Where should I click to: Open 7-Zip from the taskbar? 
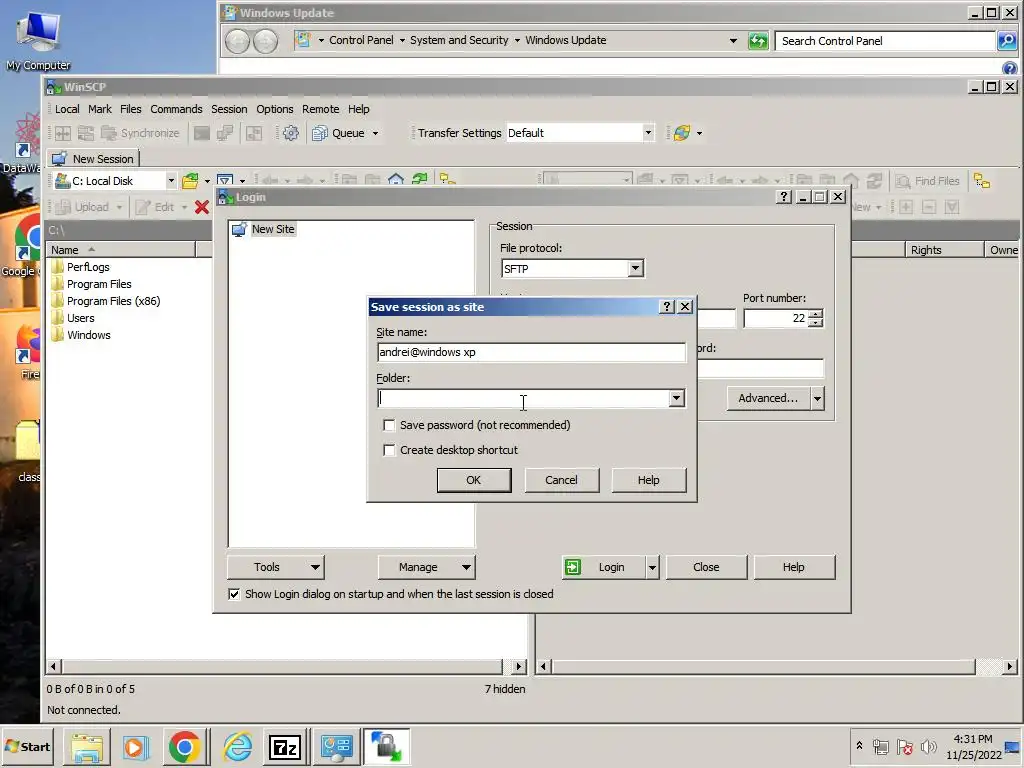click(x=285, y=747)
